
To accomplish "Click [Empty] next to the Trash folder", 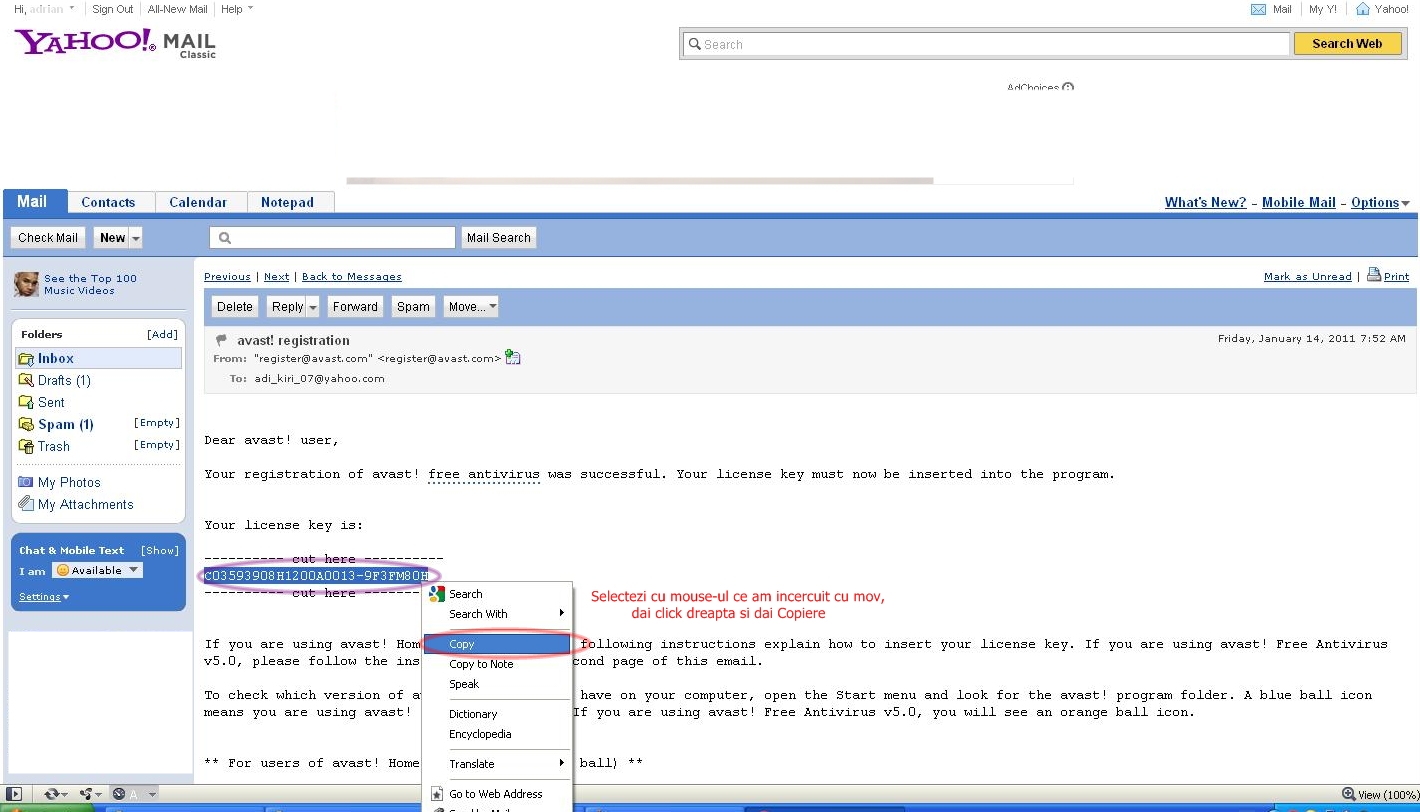I will pyautogui.click(x=157, y=445).
